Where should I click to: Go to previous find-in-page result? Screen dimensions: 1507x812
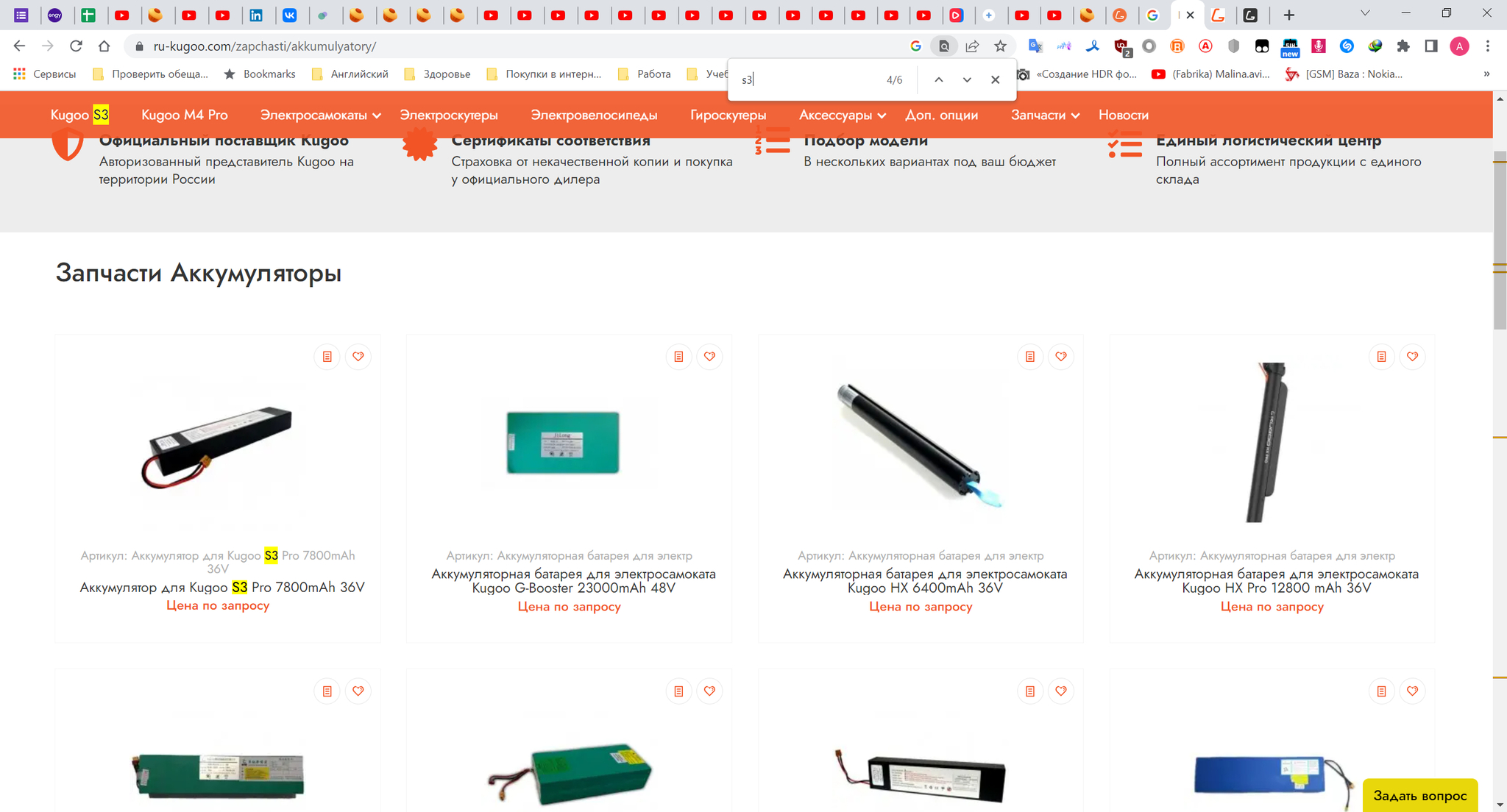point(939,79)
